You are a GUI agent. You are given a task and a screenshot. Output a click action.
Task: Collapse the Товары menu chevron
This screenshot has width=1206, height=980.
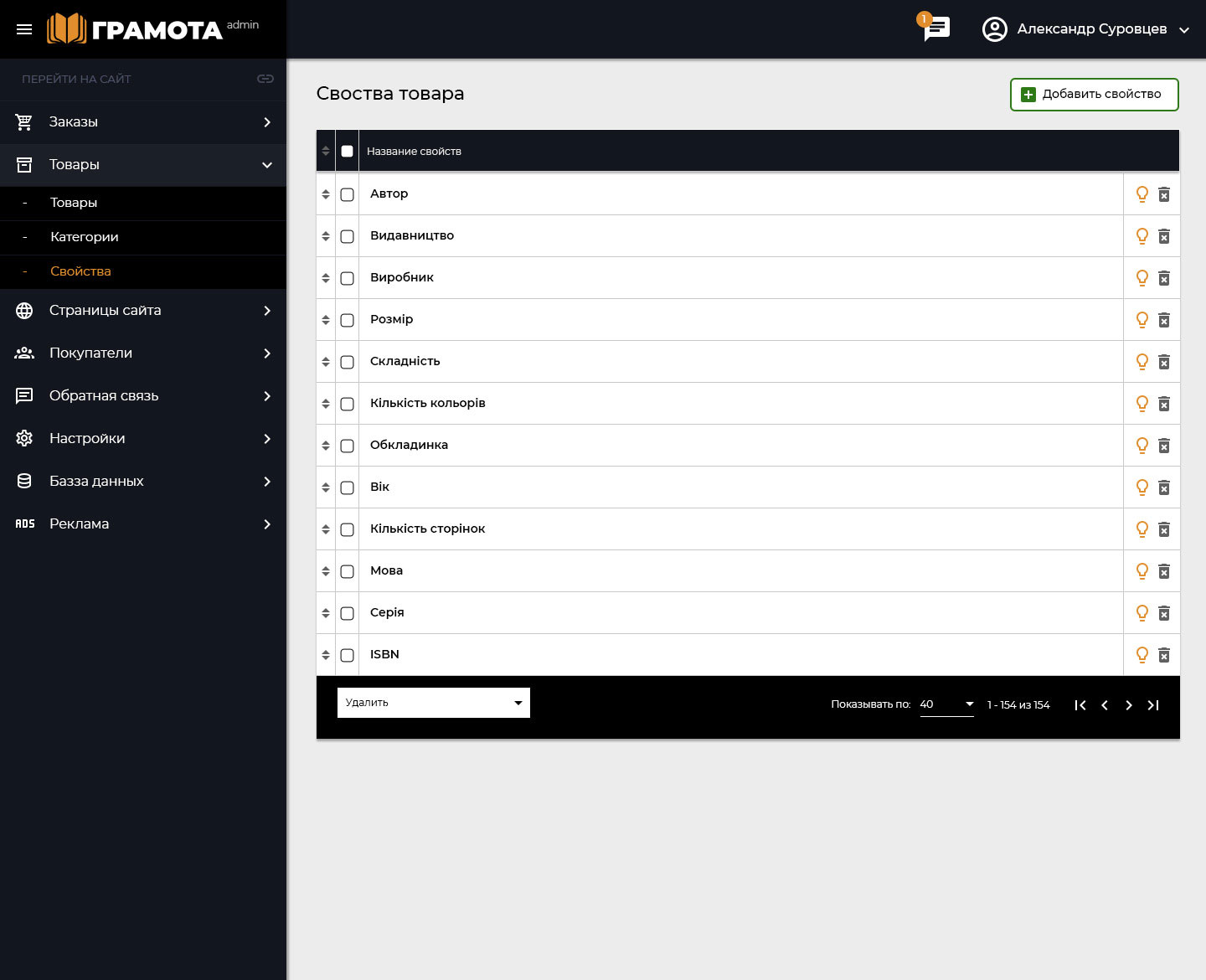point(267,165)
